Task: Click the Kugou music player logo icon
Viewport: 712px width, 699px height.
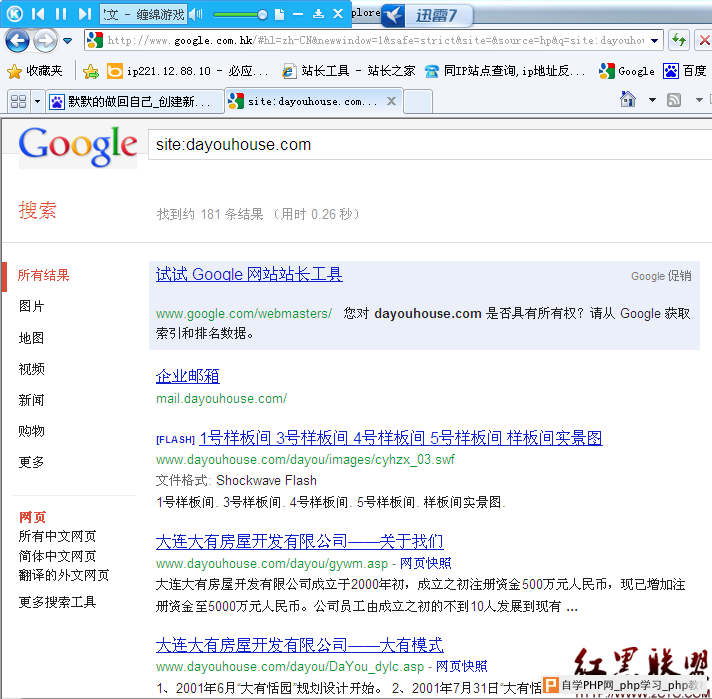Action: point(15,14)
